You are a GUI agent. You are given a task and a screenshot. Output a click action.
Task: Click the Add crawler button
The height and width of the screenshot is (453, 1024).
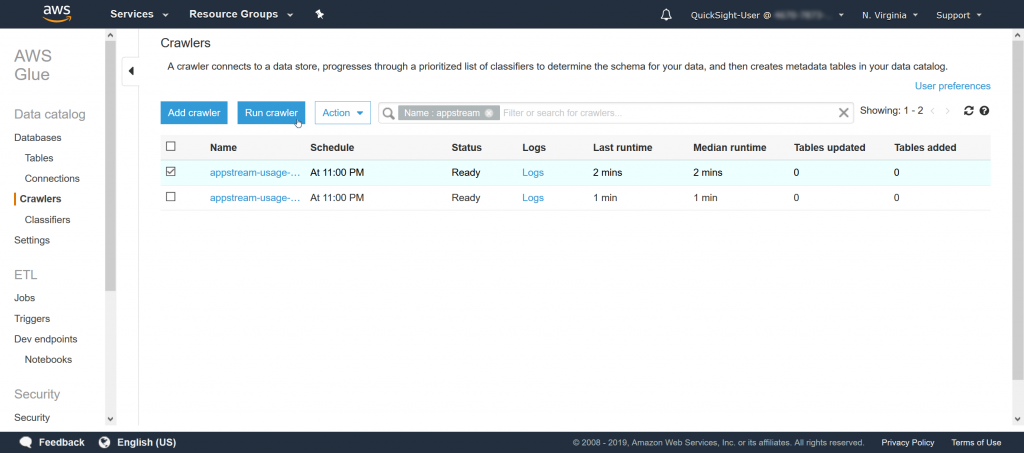coord(194,112)
